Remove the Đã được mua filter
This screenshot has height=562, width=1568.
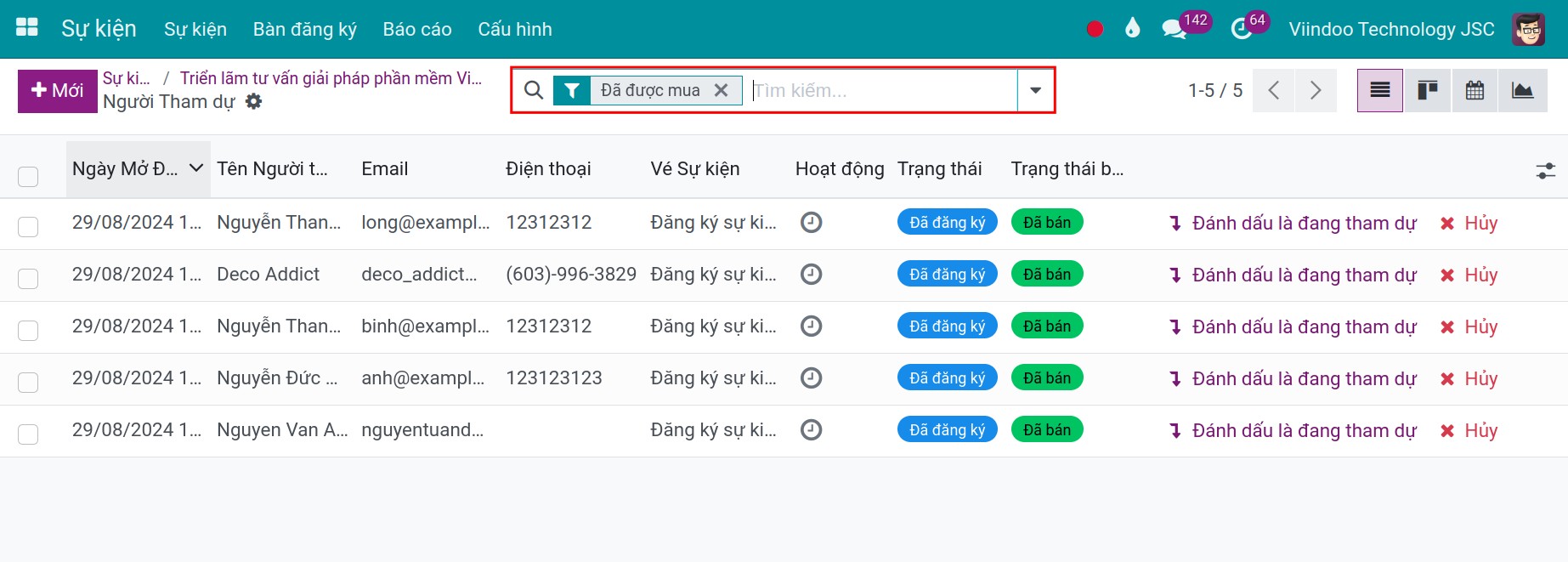pos(722,90)
